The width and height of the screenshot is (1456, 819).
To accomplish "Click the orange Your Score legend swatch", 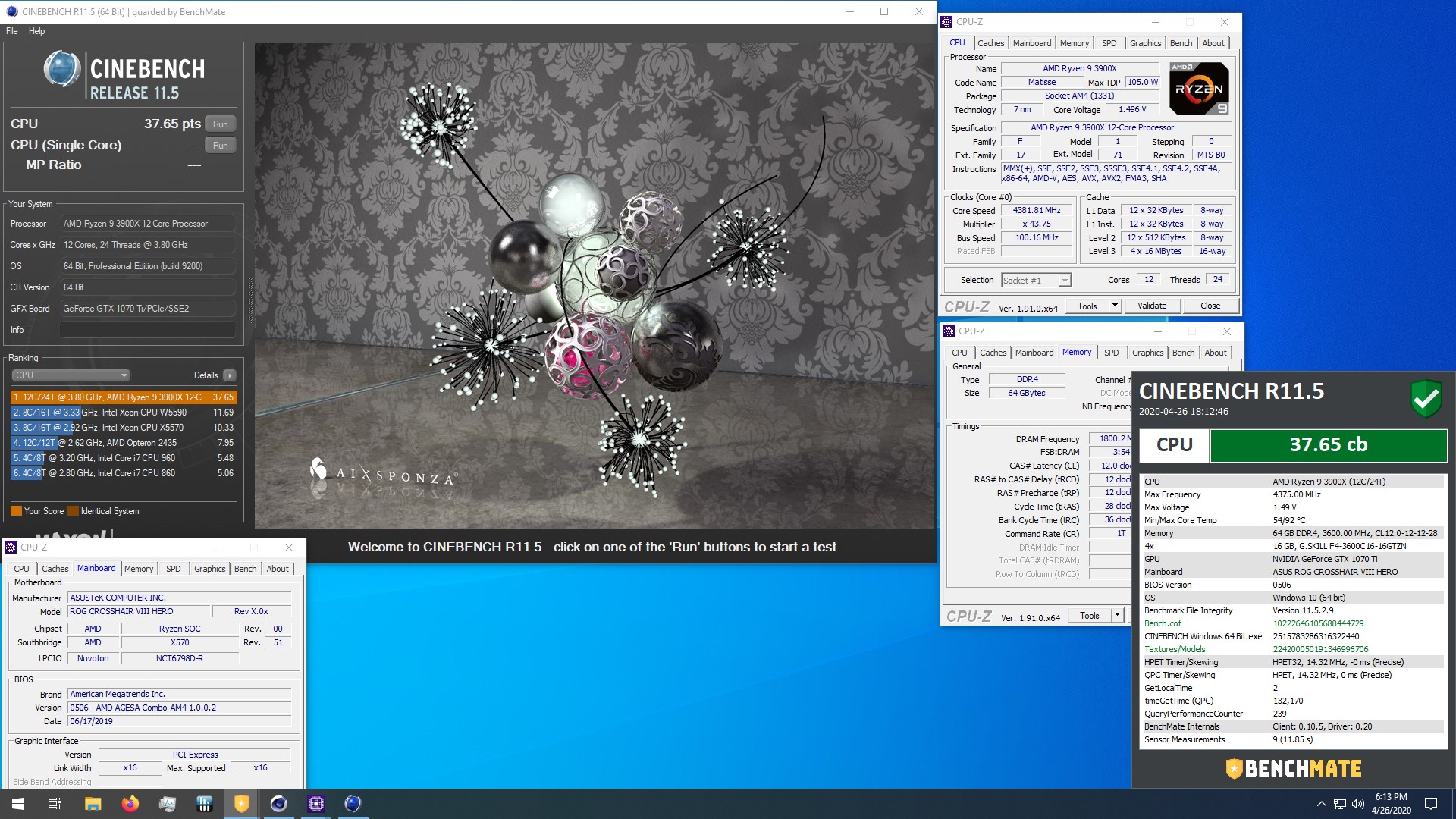I will pos(16,511).
